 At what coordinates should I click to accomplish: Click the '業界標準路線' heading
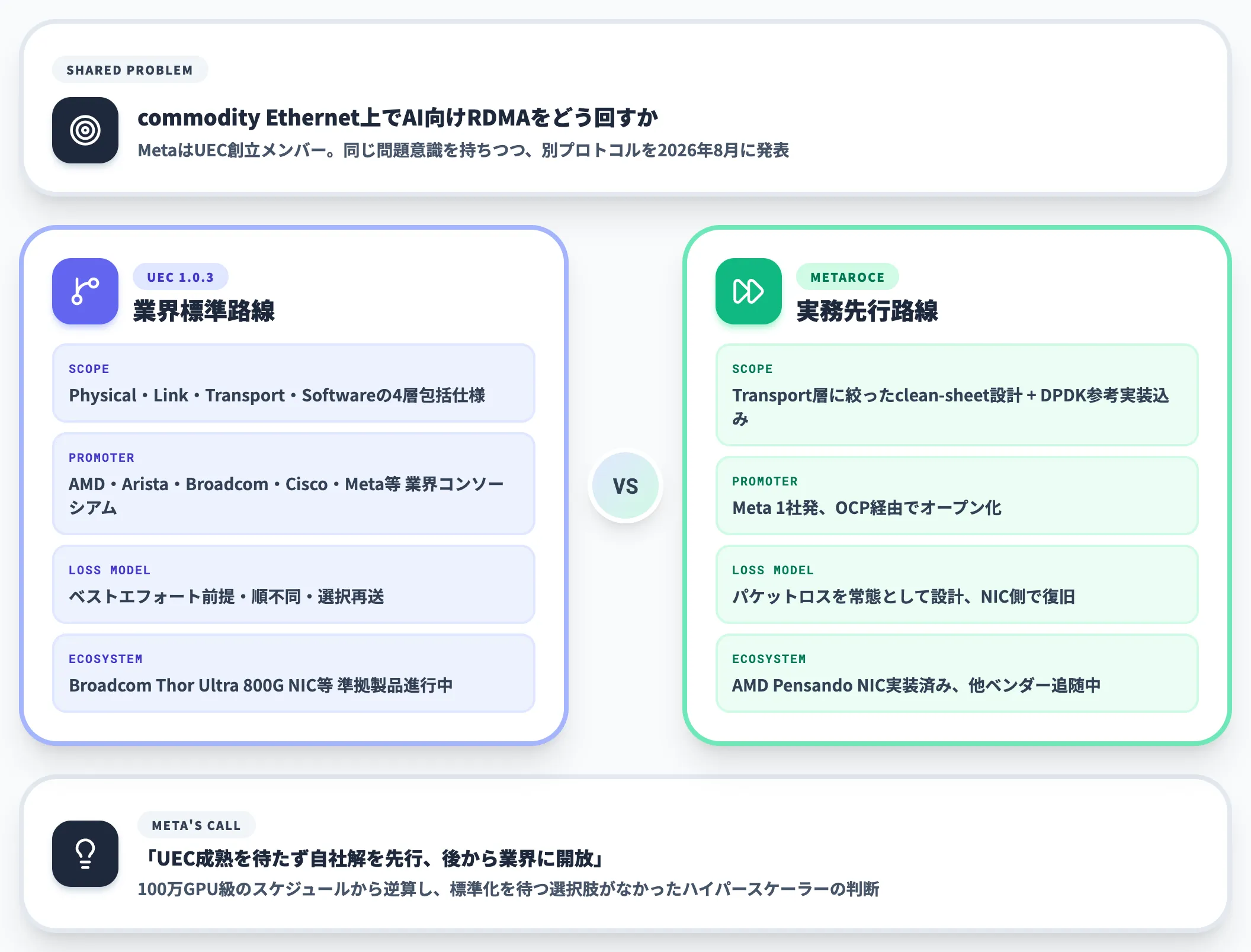pyautogui.click(x=204, y=311)
